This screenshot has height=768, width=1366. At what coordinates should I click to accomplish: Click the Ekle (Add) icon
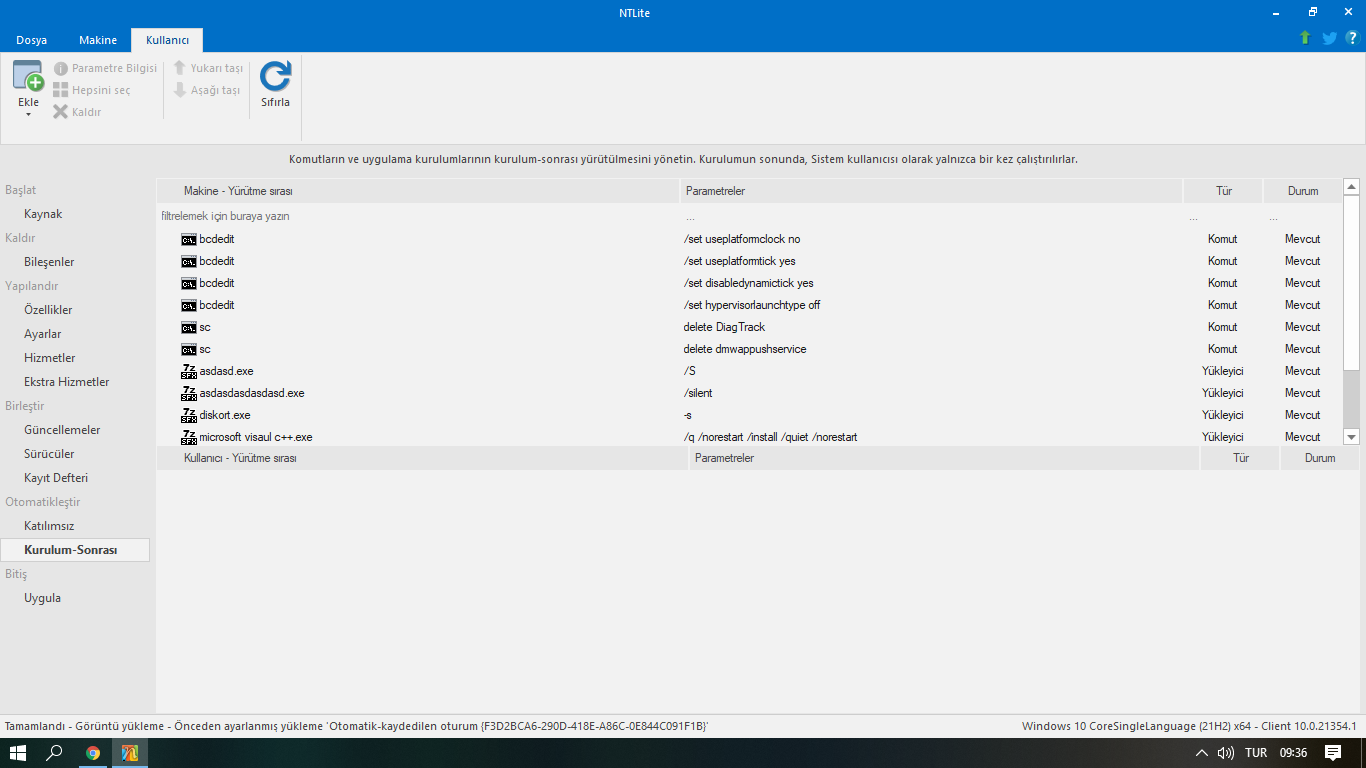click(x=28, y=76)
